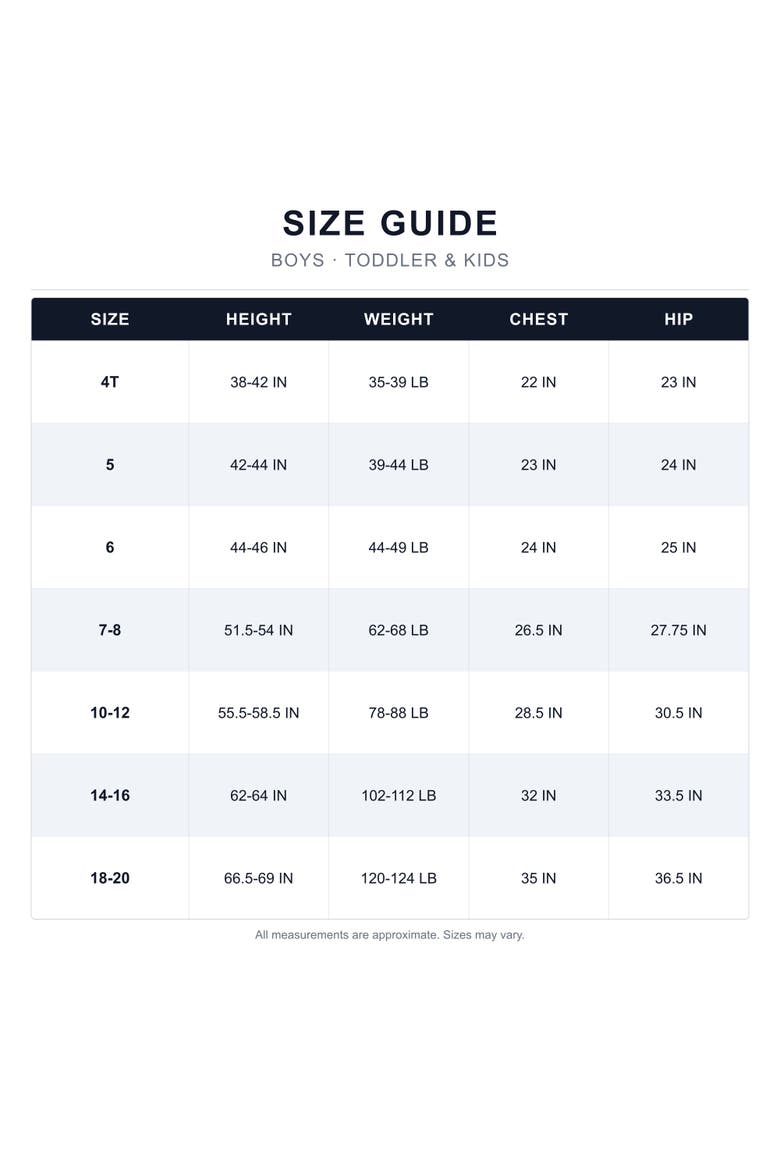The width and height of the screenshot is (780, 1170).
Task: Click the 27.75 IN hip cell
Action: coord(678,631)
